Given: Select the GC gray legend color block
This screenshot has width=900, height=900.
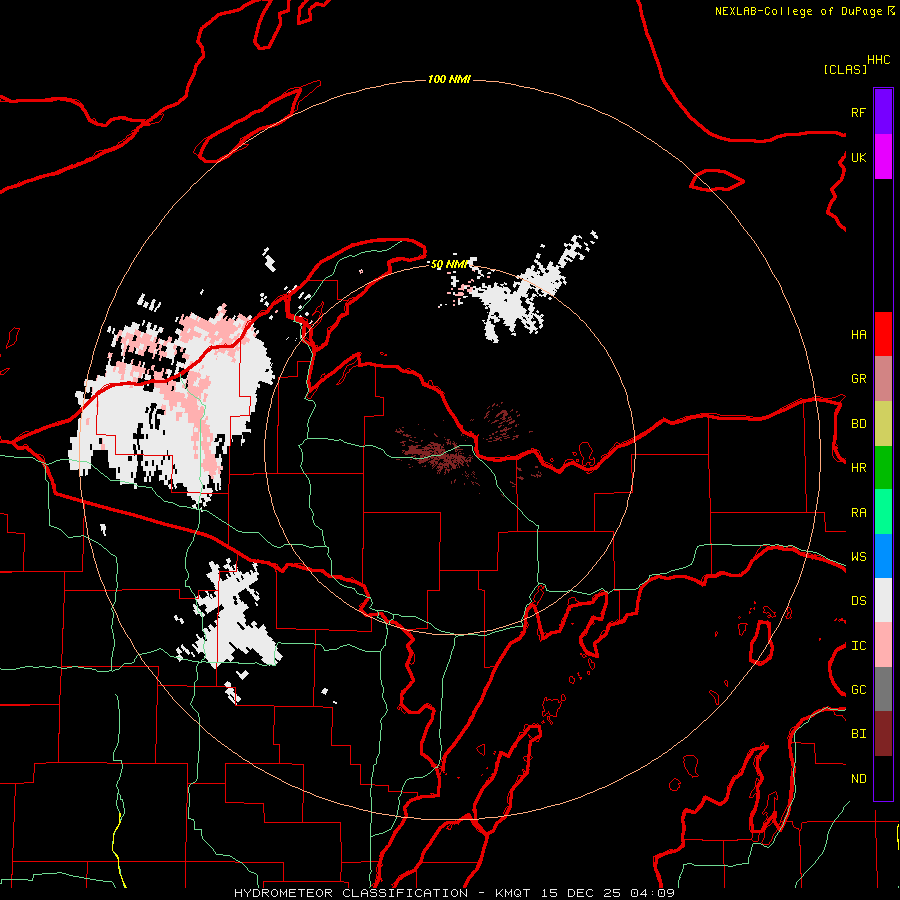Looking at the screenshot, I should point(883,689).
